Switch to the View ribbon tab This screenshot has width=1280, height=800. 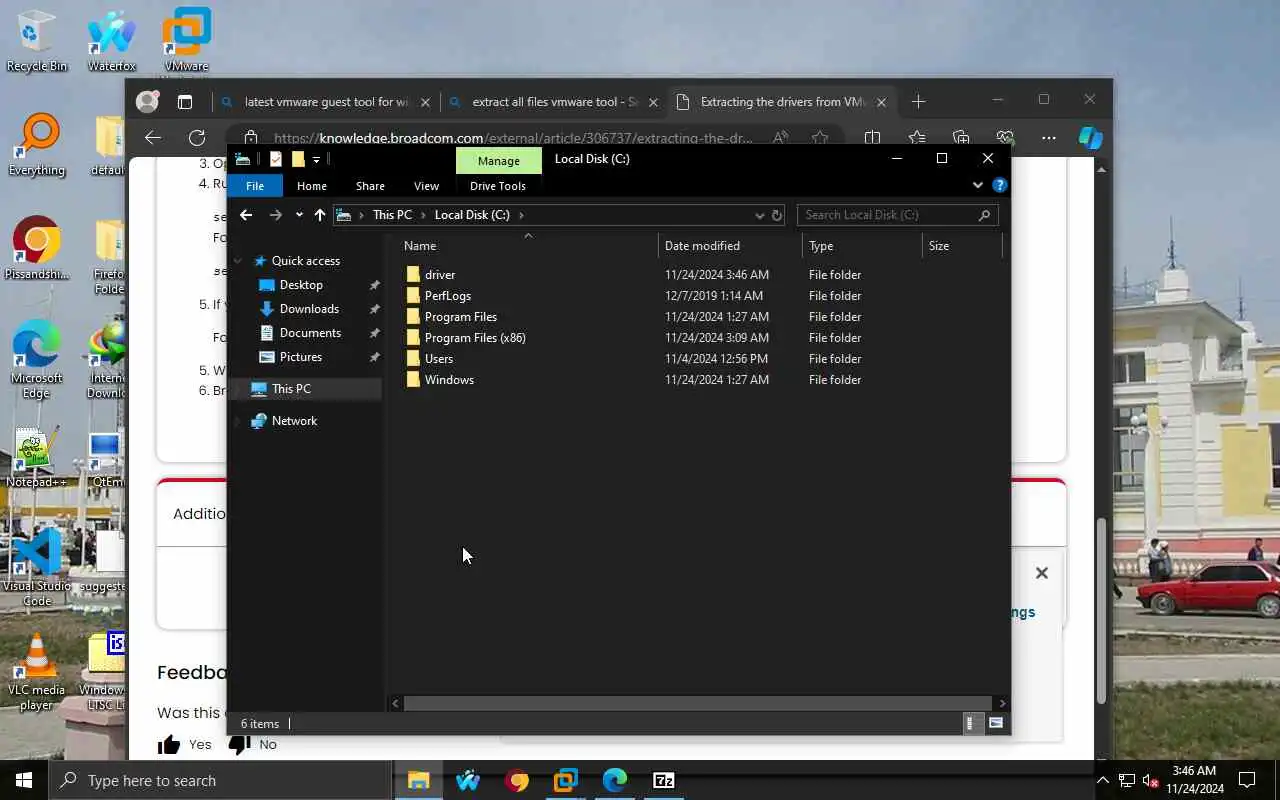[426, 186]
